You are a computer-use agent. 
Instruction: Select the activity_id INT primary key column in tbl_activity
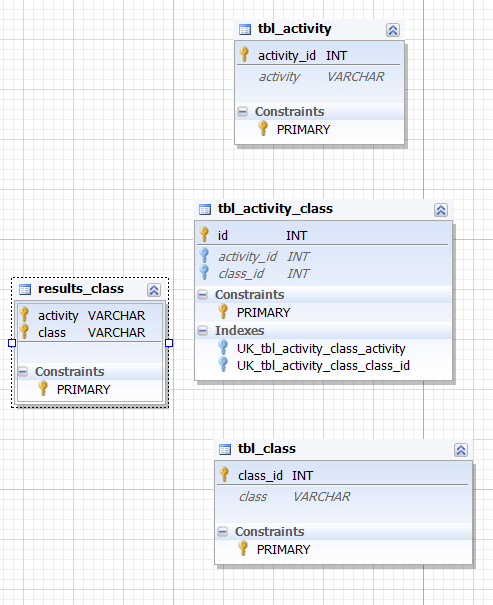click(x=319, y=56)
